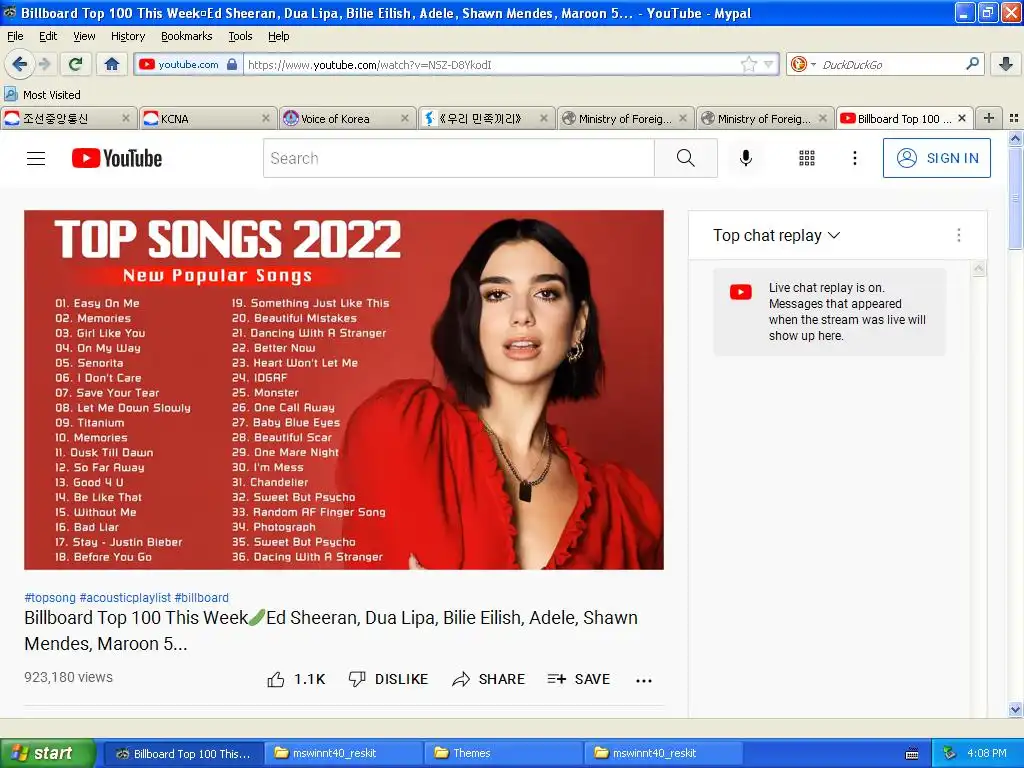Open the YouTube apps grid icon
The height and width of the screenshot is (768, 1024).
[807, 158]
